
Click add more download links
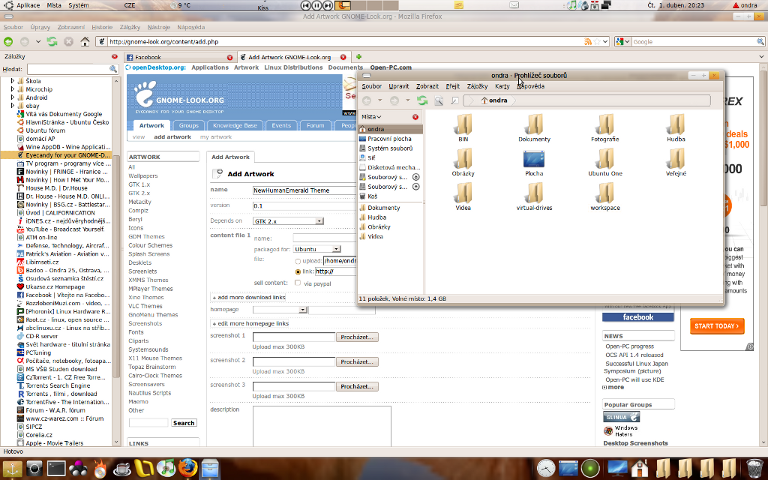click(x=249, y=297)
